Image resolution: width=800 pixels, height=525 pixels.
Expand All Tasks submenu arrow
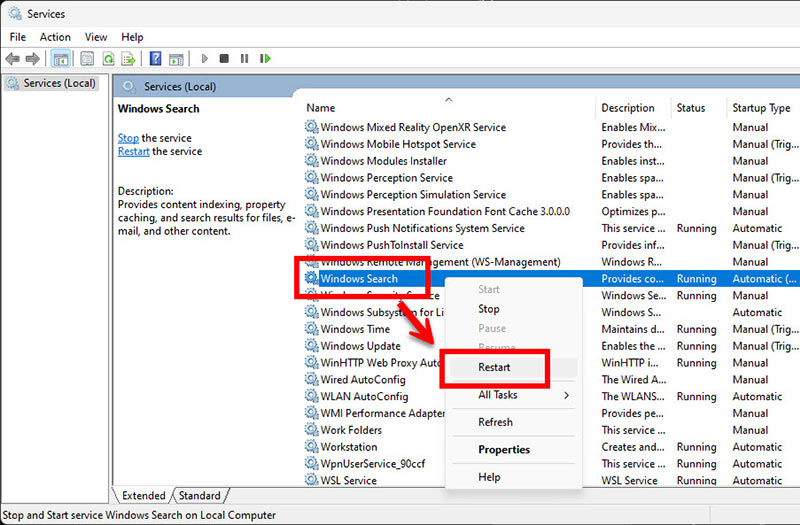[566, 395]
